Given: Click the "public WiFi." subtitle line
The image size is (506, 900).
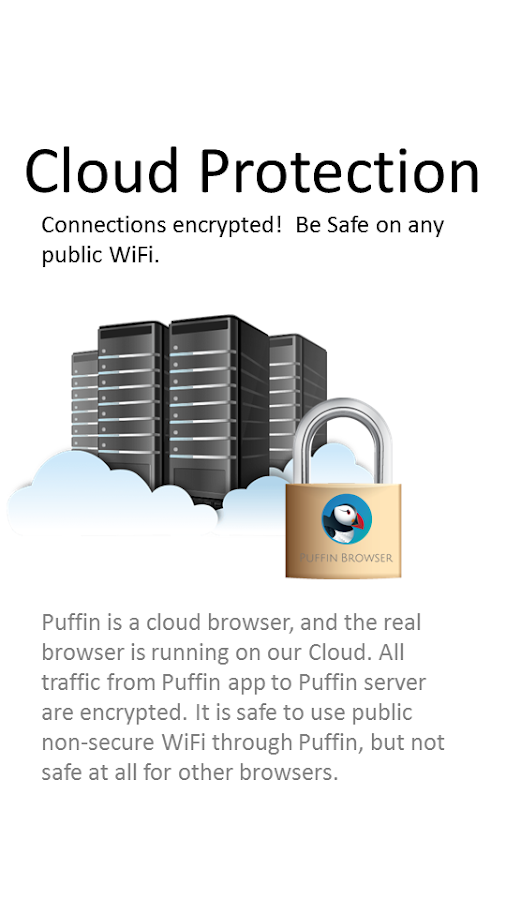Looking at the screenshot, I should [x=100, y=255].
